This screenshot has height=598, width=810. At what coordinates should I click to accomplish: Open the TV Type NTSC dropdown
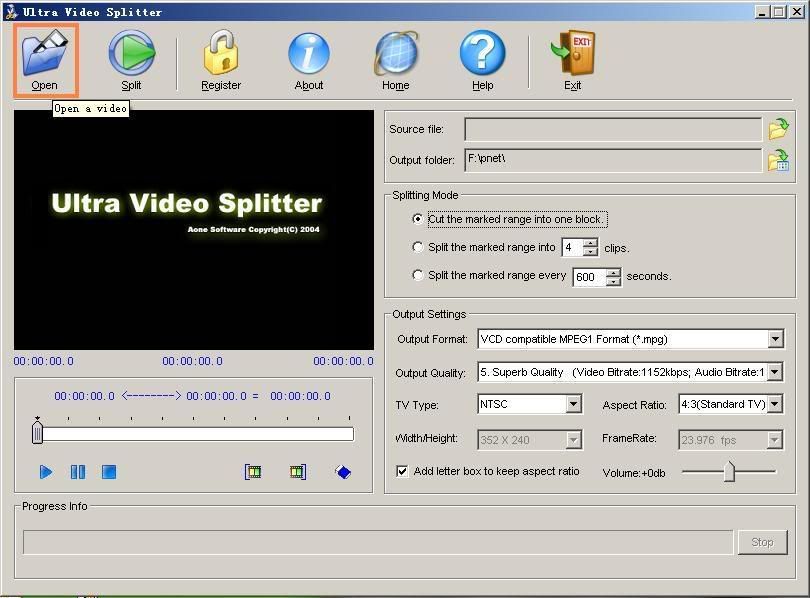click(x=573, y=404)
